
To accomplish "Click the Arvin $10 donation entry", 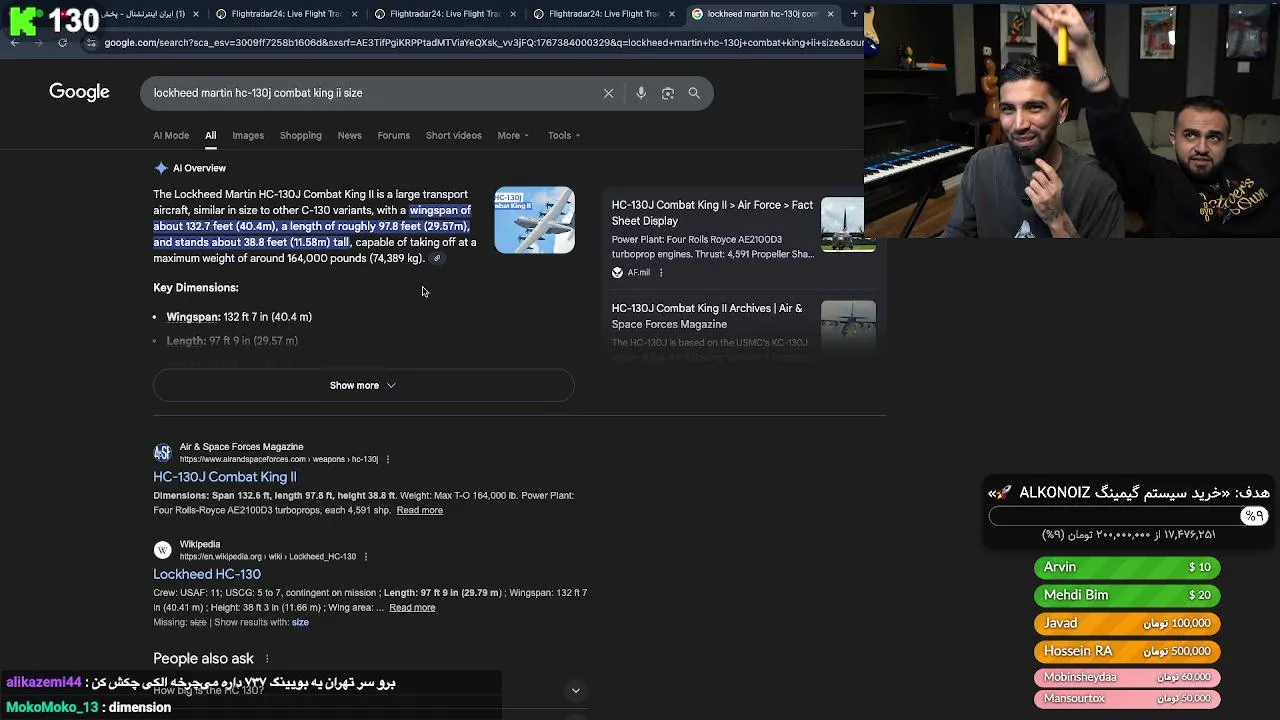I will 1127,567.
